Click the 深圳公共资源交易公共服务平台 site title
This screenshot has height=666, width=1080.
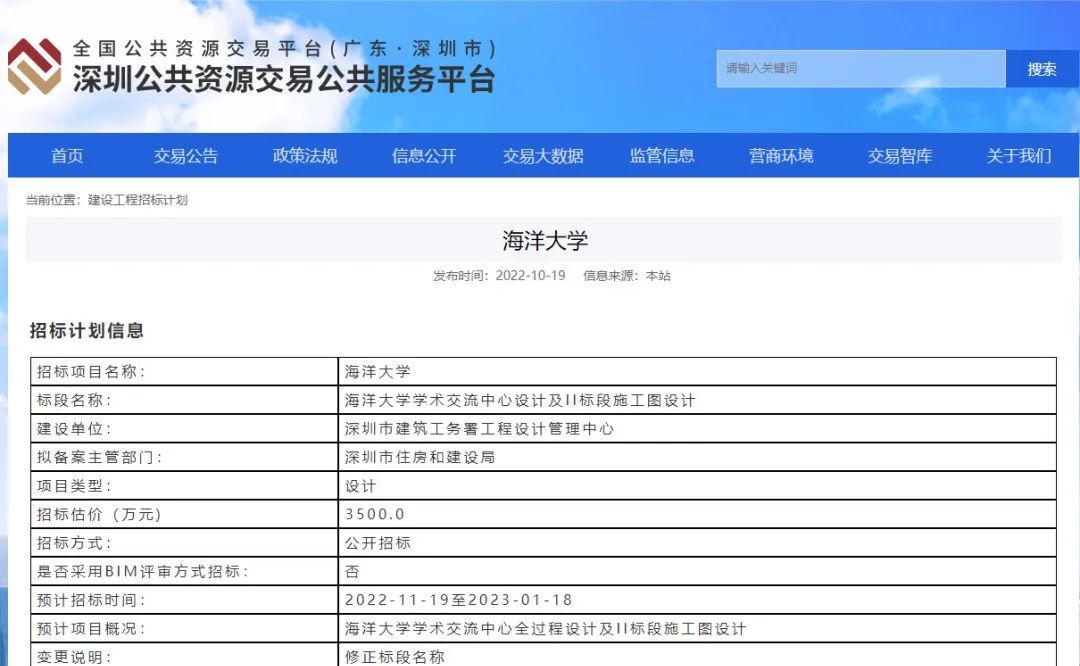pos(284,80)
